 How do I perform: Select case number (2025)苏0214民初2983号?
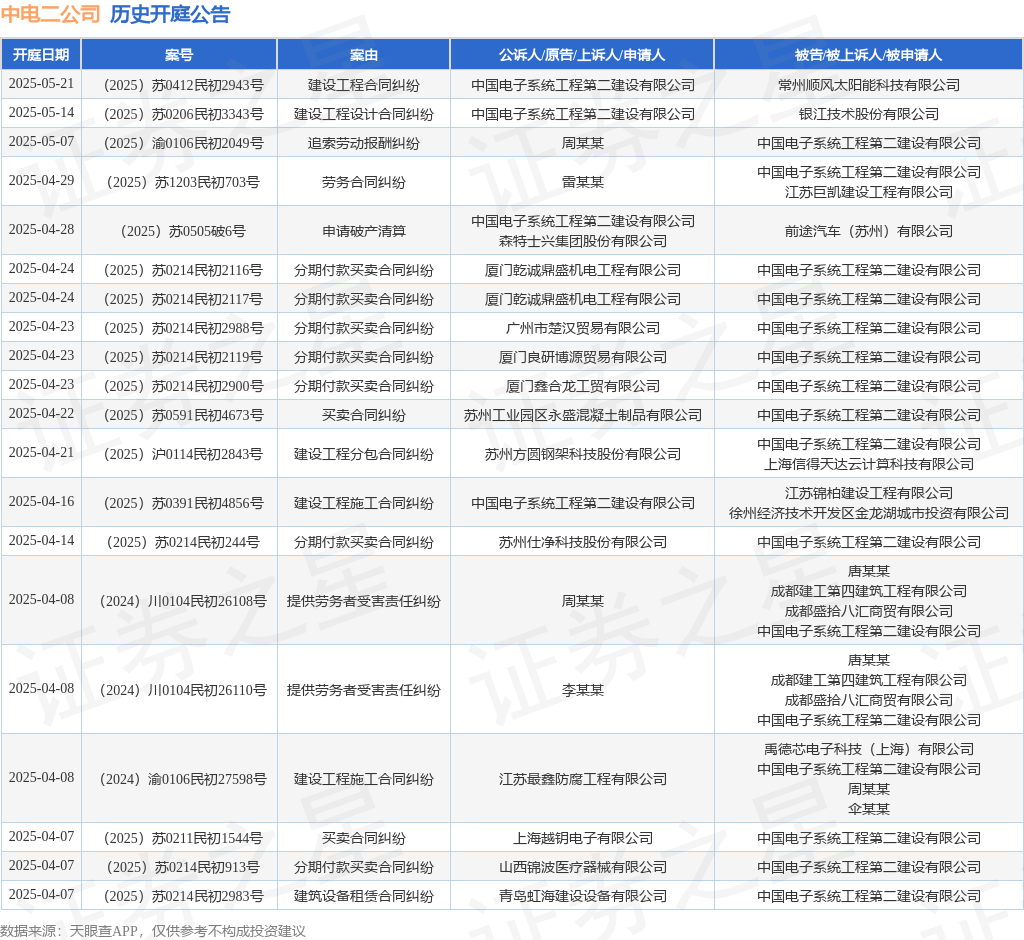[184, 896]
